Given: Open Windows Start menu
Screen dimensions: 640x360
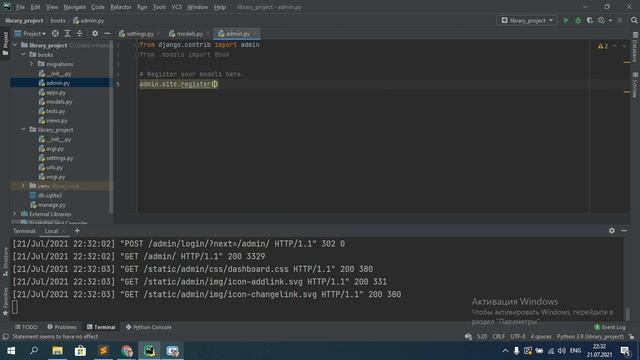Looking at the screenshot, I should click(x=11, y=351).
